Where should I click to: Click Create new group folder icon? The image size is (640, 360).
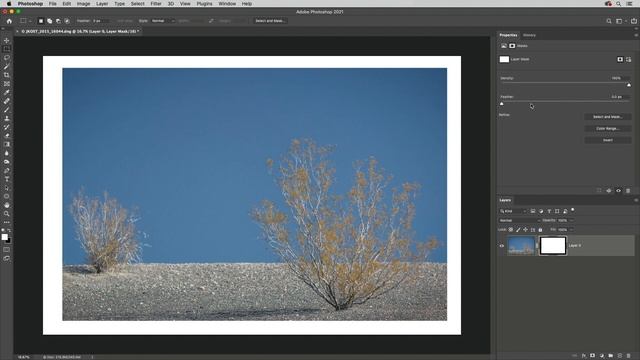[x=611, y=356]
